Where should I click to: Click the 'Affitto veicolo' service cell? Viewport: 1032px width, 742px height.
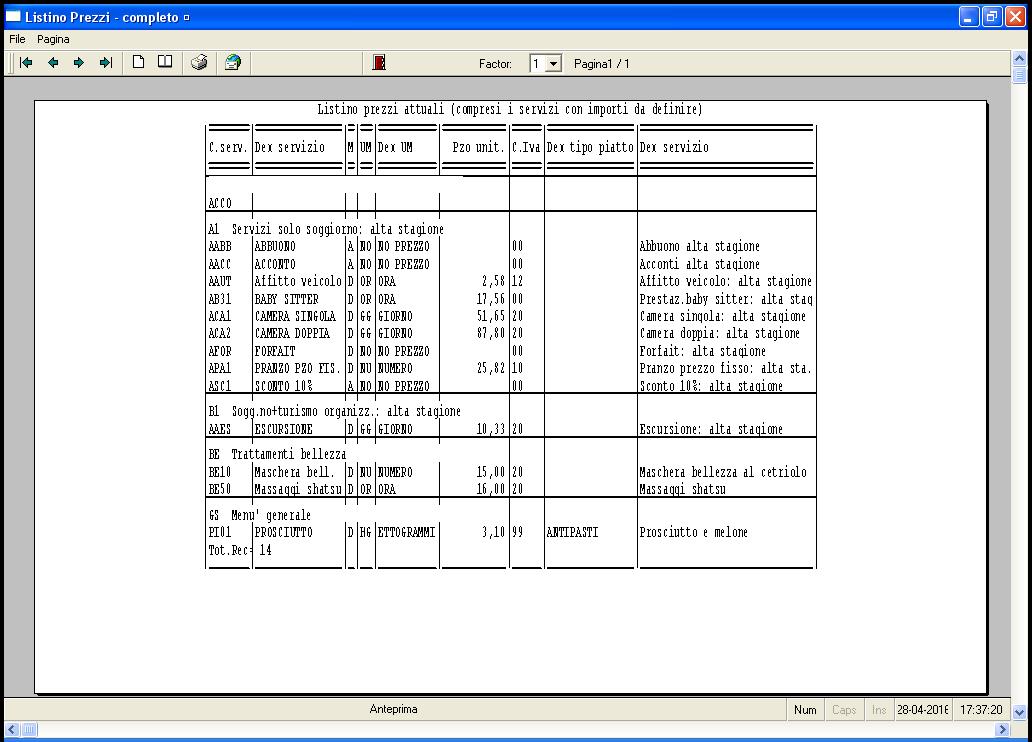point(298,282)
